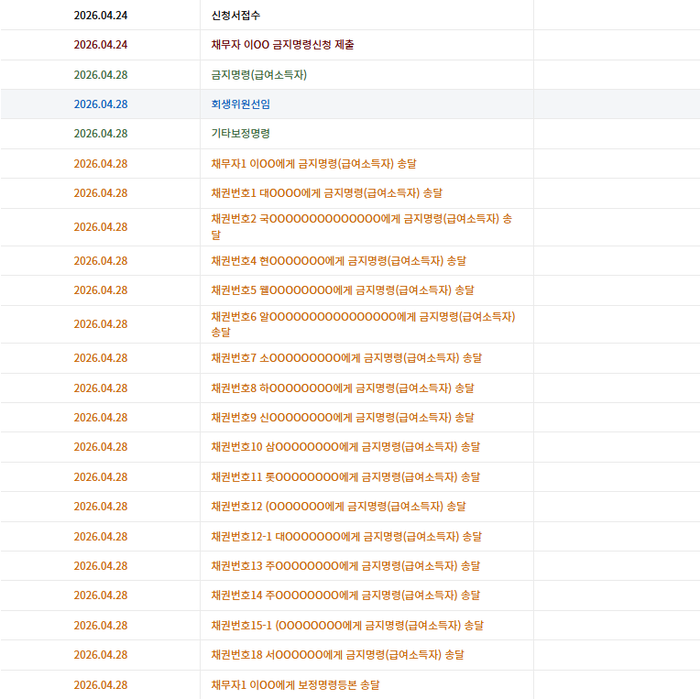Click the 2026.04.24 date beside '신청서접수'
This screenshot has height=699, width=700.
click(100, 15)
